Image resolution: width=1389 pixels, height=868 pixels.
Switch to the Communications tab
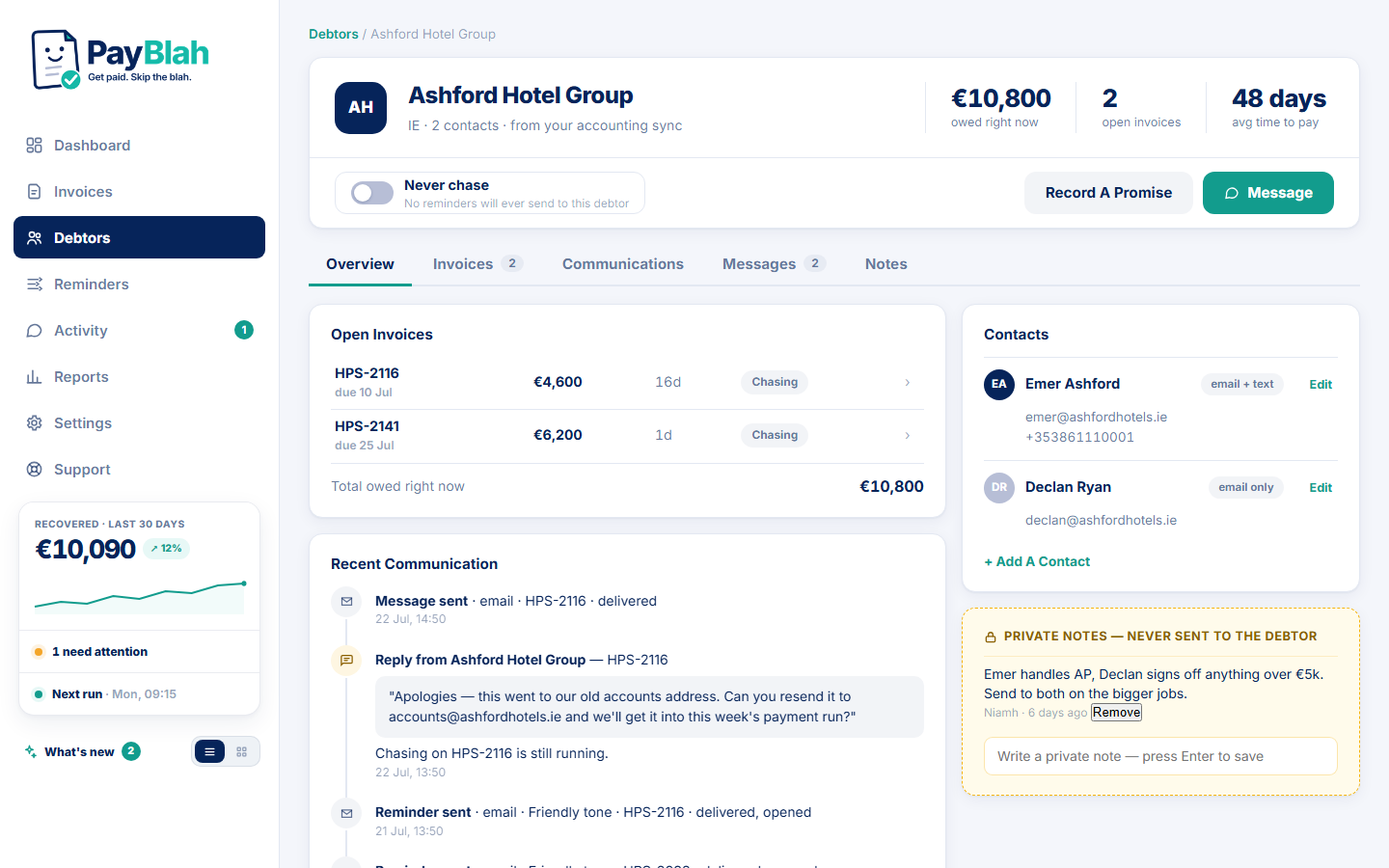623,264
